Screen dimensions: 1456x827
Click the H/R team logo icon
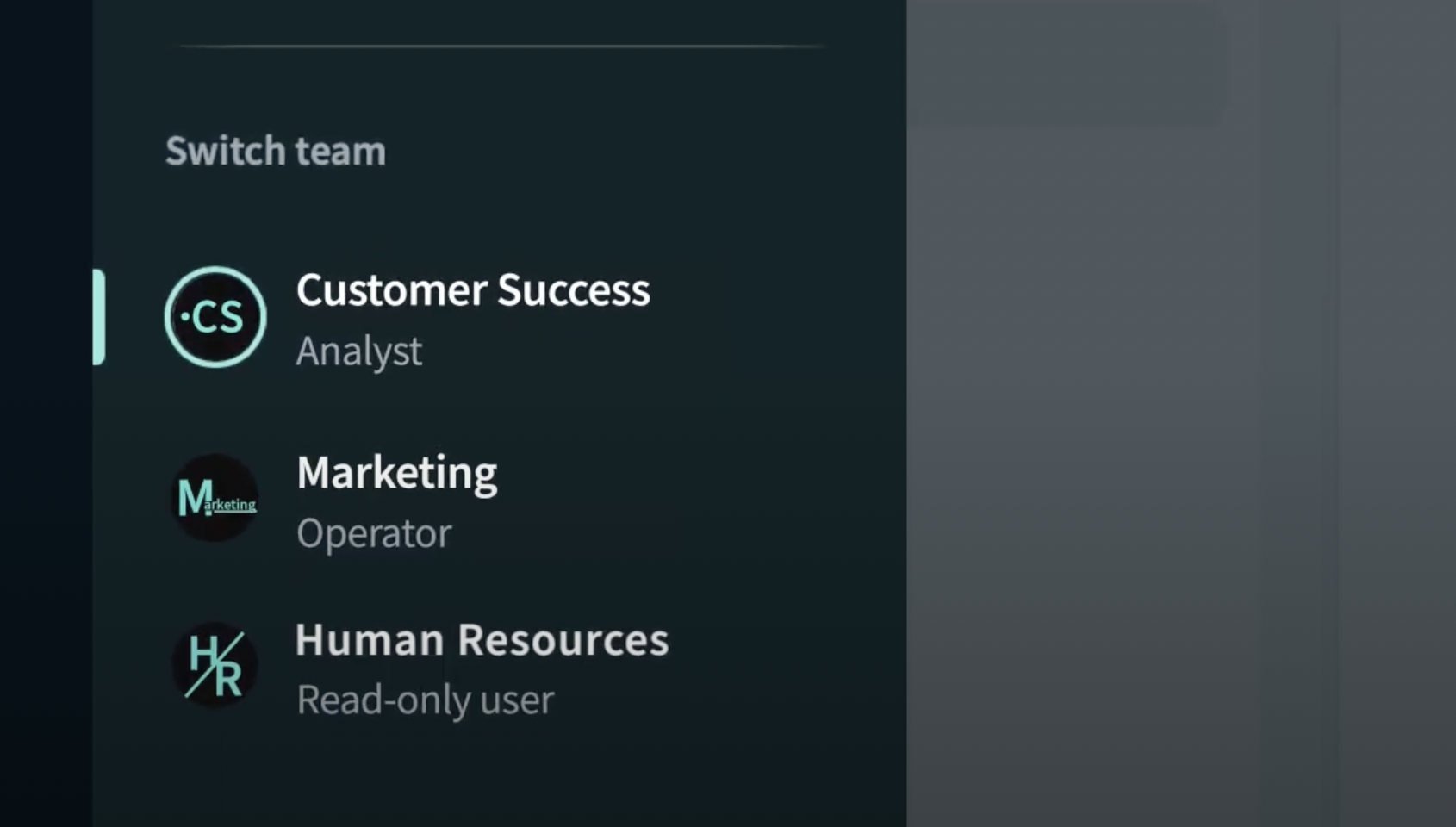point(215,665)
